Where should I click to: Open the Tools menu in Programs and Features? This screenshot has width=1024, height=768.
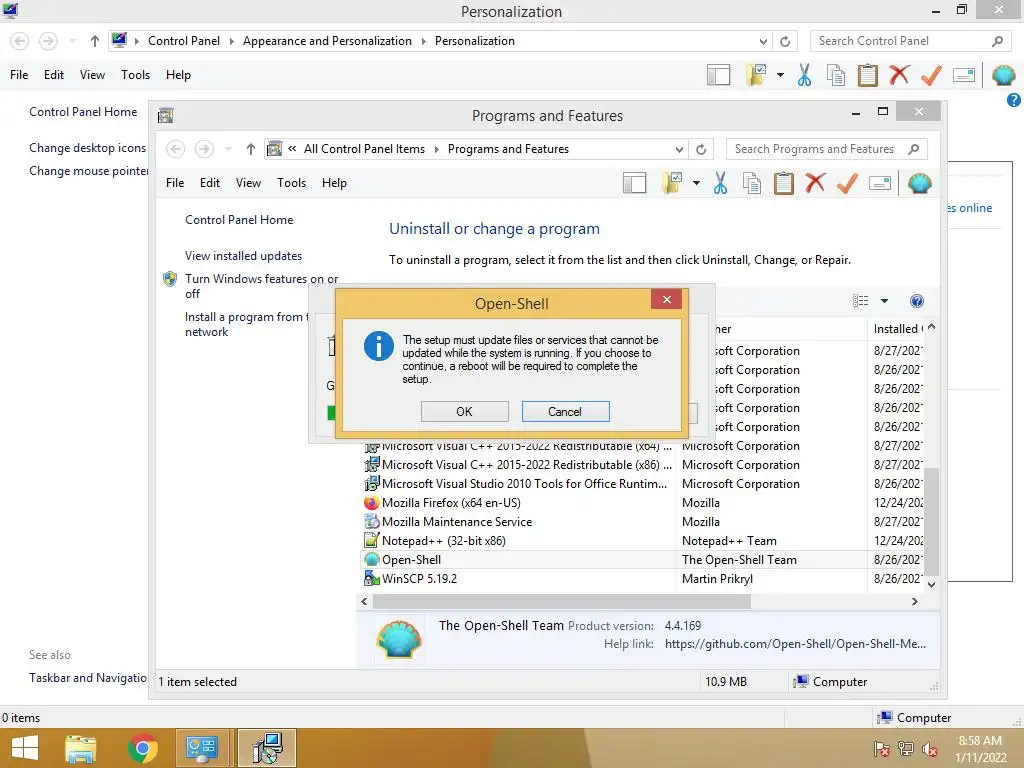[x=291, y=183]
